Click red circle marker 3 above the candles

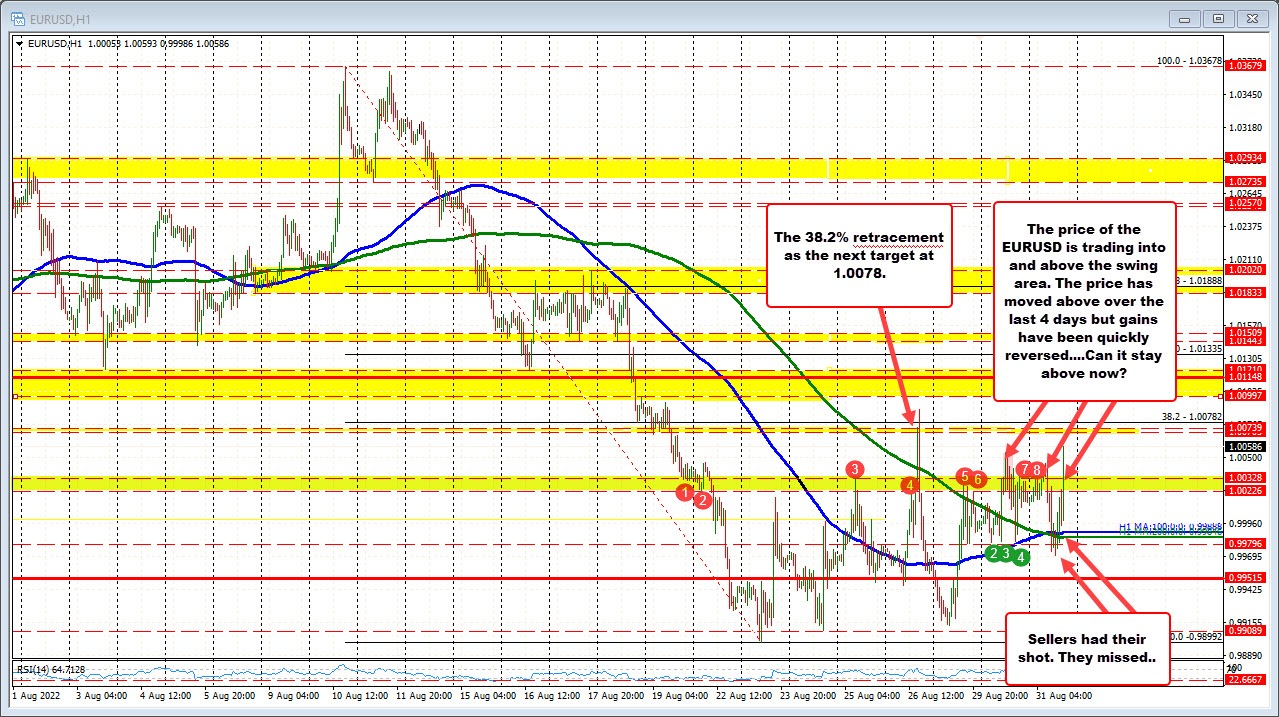click(x=855, y=467)
